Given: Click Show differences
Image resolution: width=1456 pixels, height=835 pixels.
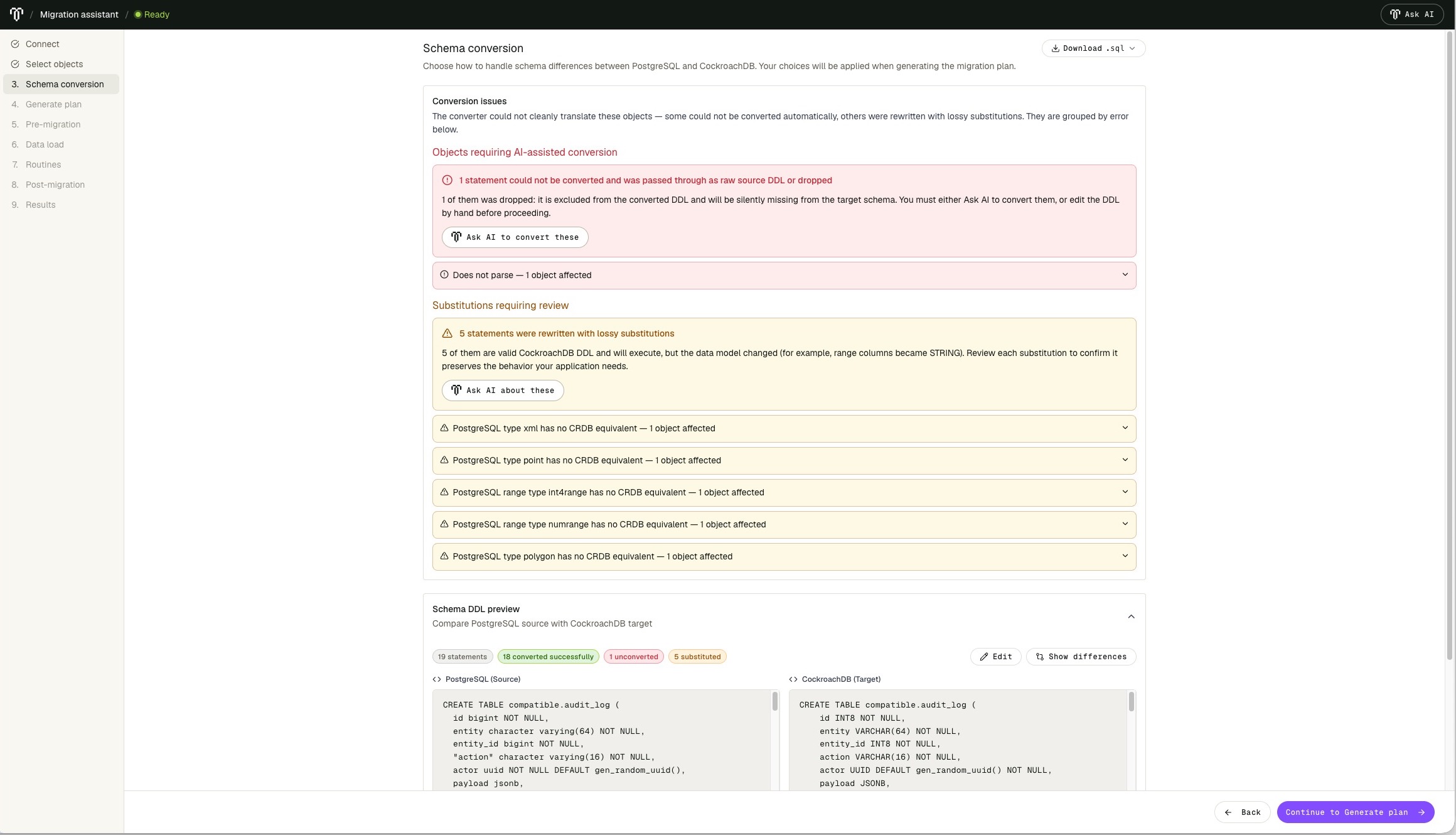Looking at the screenshot, I should [x=1081, y=657].
